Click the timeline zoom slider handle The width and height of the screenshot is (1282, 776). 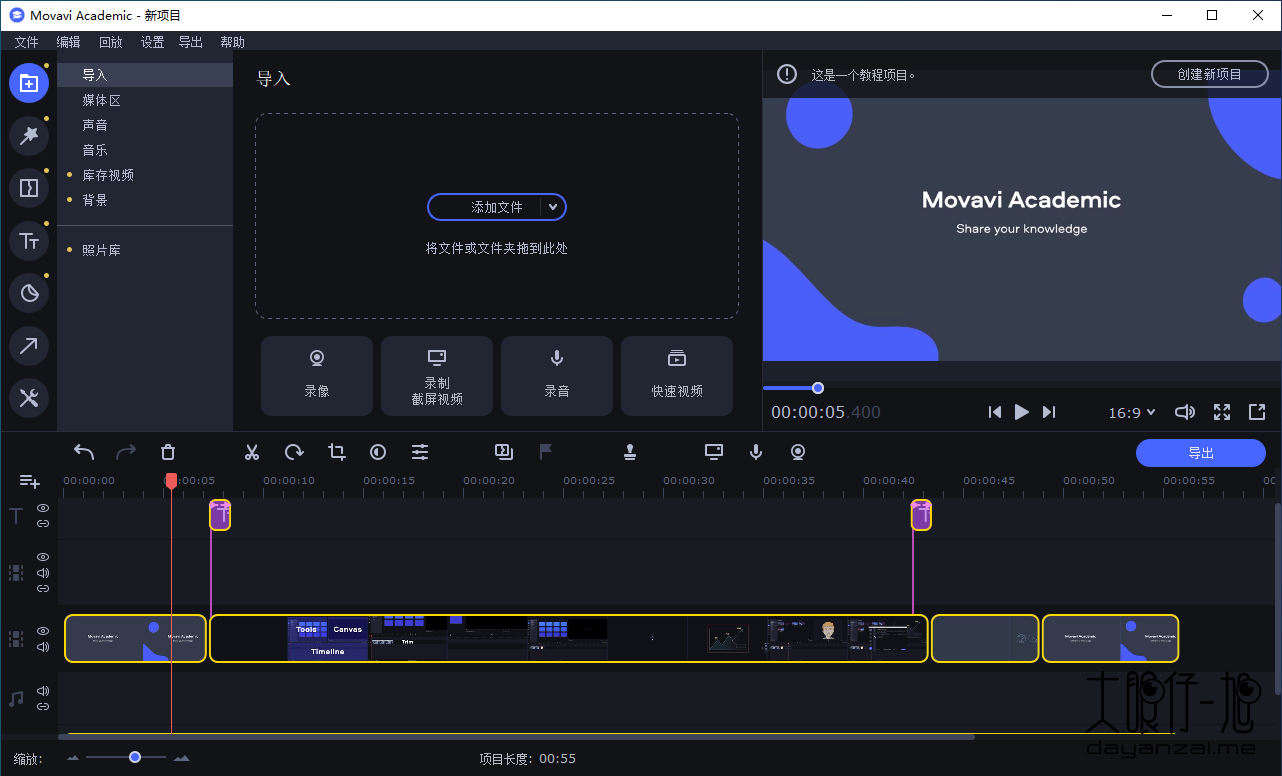pos(135,757)
